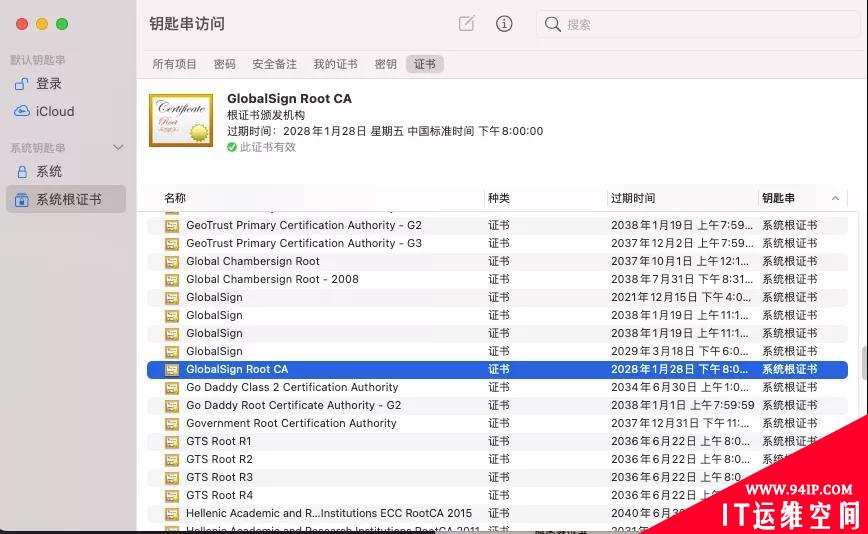Select GeoTrust Primary Certification Authority - G2
Screen dimensions: 868x534
[304, 225]
